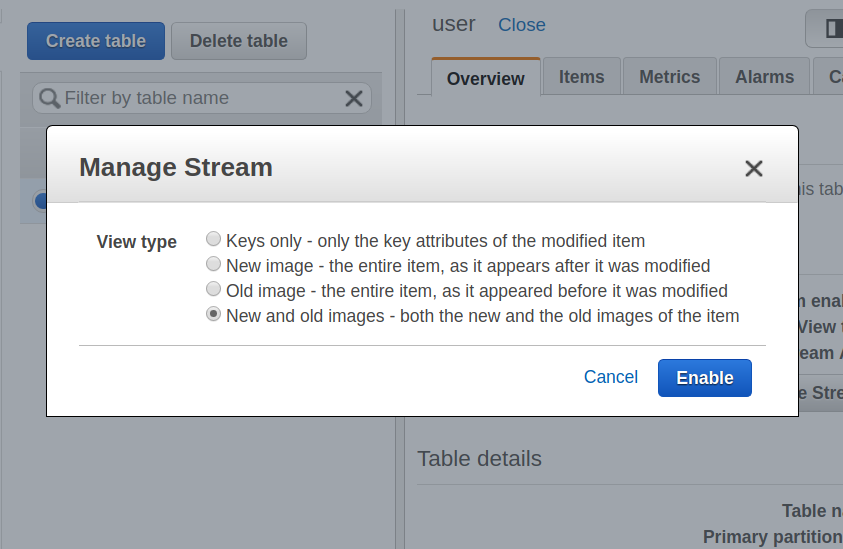Image resolution: width=843 pixels, height=549 pixels.
Task: Select New and old images option
Action: pyautogui.click(x=213, y=315)
